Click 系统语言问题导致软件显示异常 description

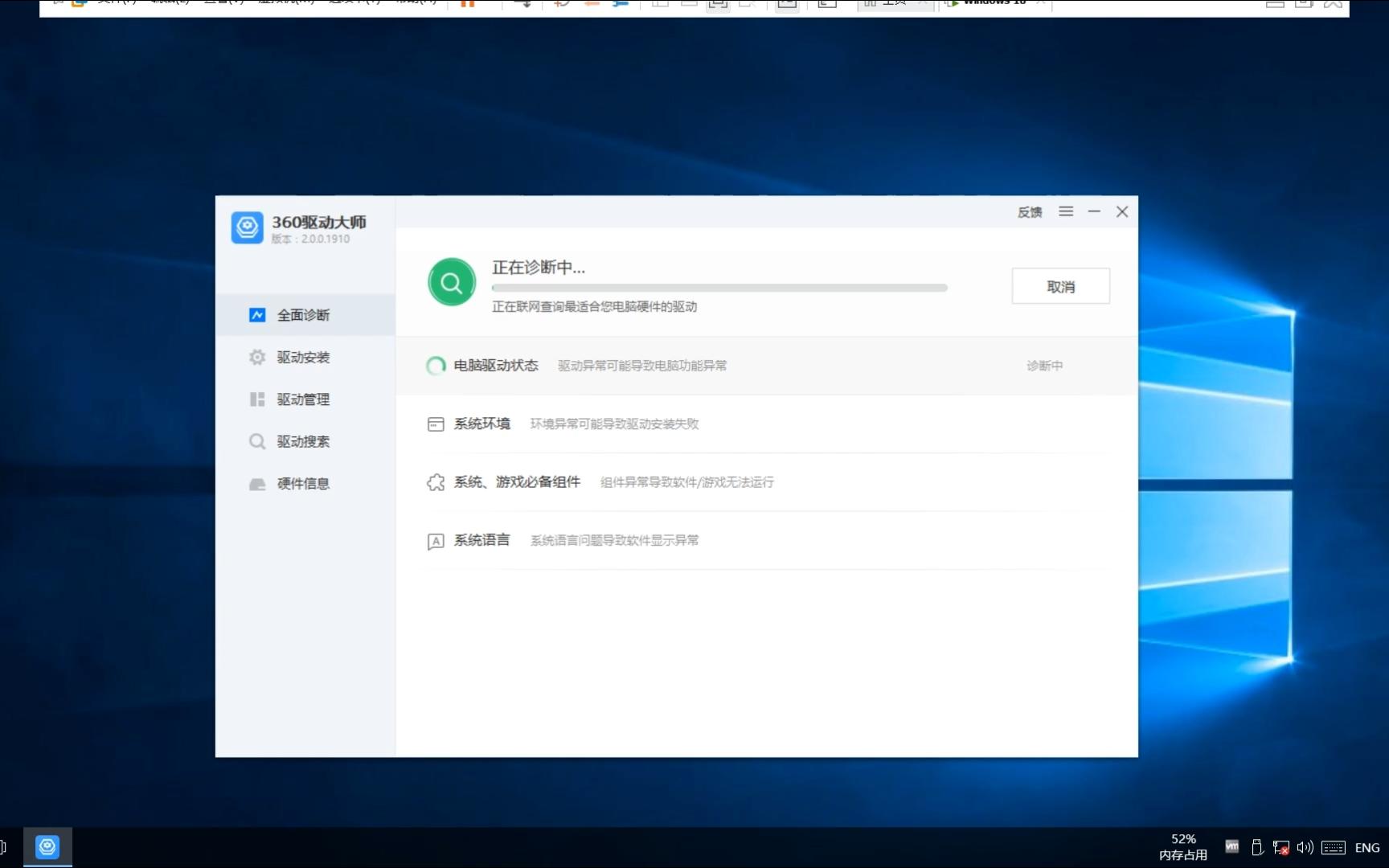pos(614,540)
